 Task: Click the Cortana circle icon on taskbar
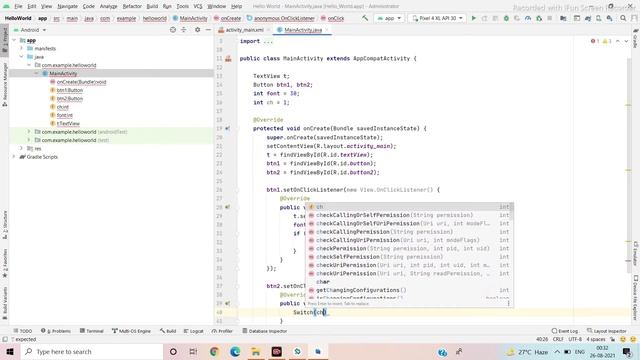tap(173, 351)
